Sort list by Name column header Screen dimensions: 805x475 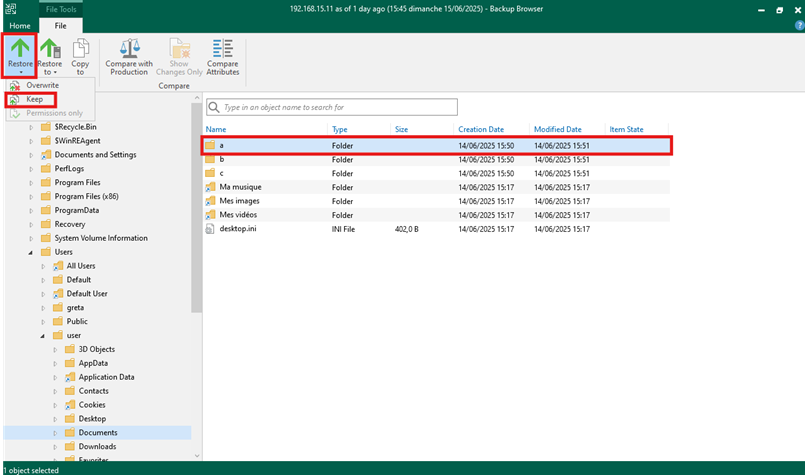click(x=216, y=129)
